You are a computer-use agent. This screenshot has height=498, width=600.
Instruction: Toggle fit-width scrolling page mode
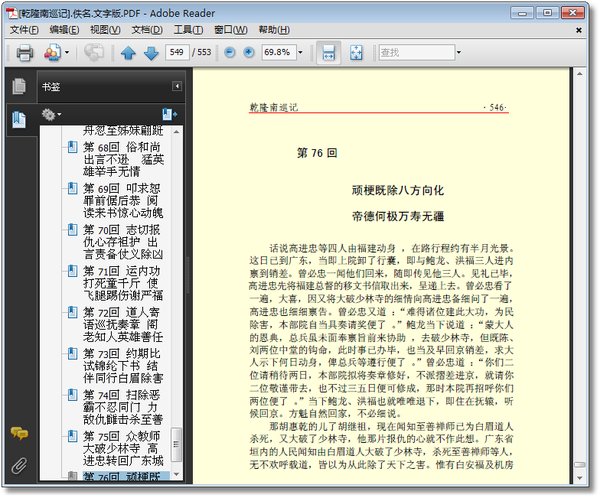[329, 52]
